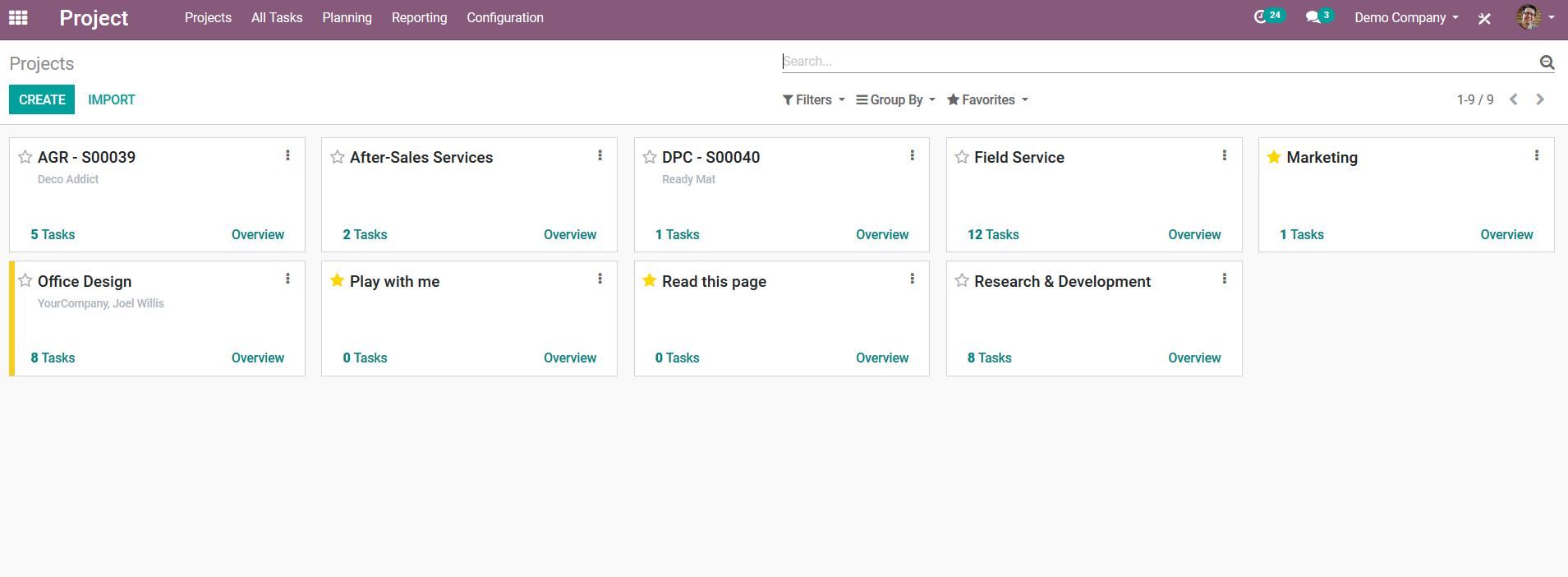Expand the Group By dropdown
The image size is (1568, 577).
(x=895, y=99)
